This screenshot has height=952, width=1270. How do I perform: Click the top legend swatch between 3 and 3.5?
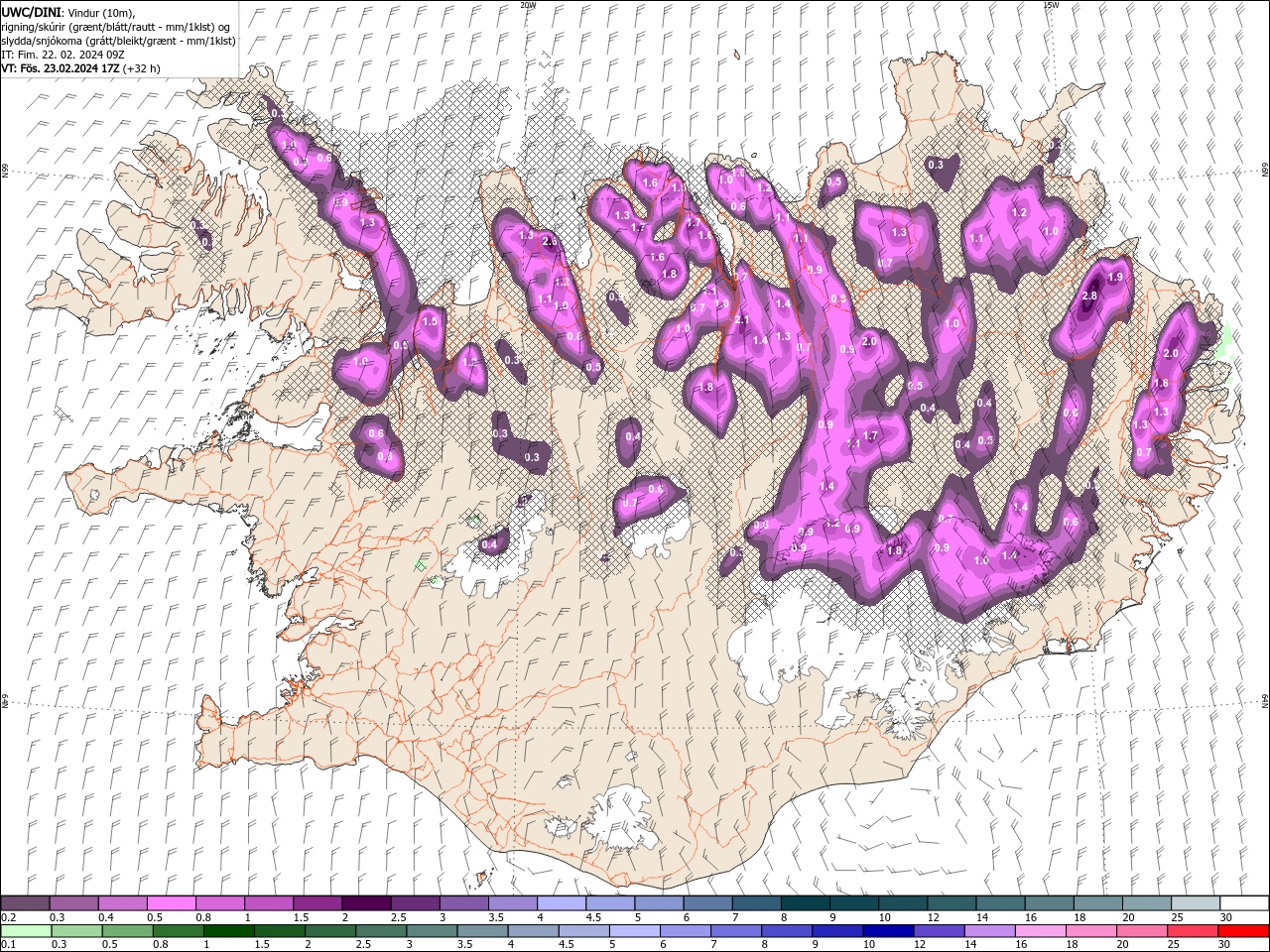(x=463, y=902)
